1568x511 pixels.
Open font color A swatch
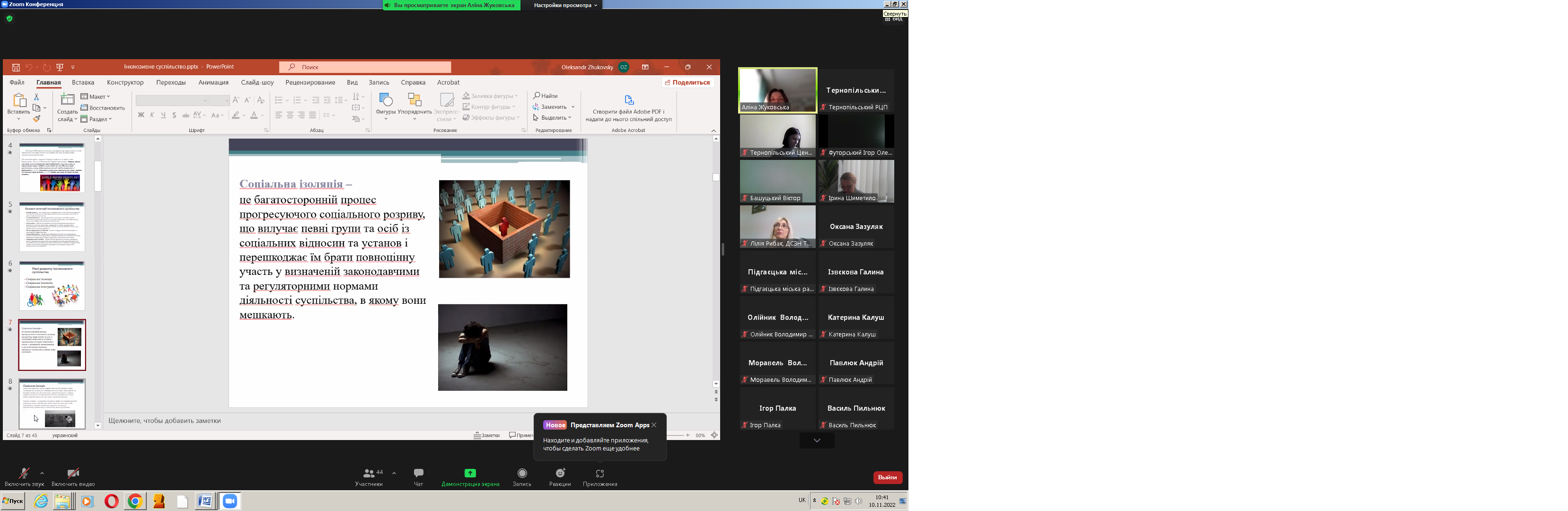click(255, 115)
